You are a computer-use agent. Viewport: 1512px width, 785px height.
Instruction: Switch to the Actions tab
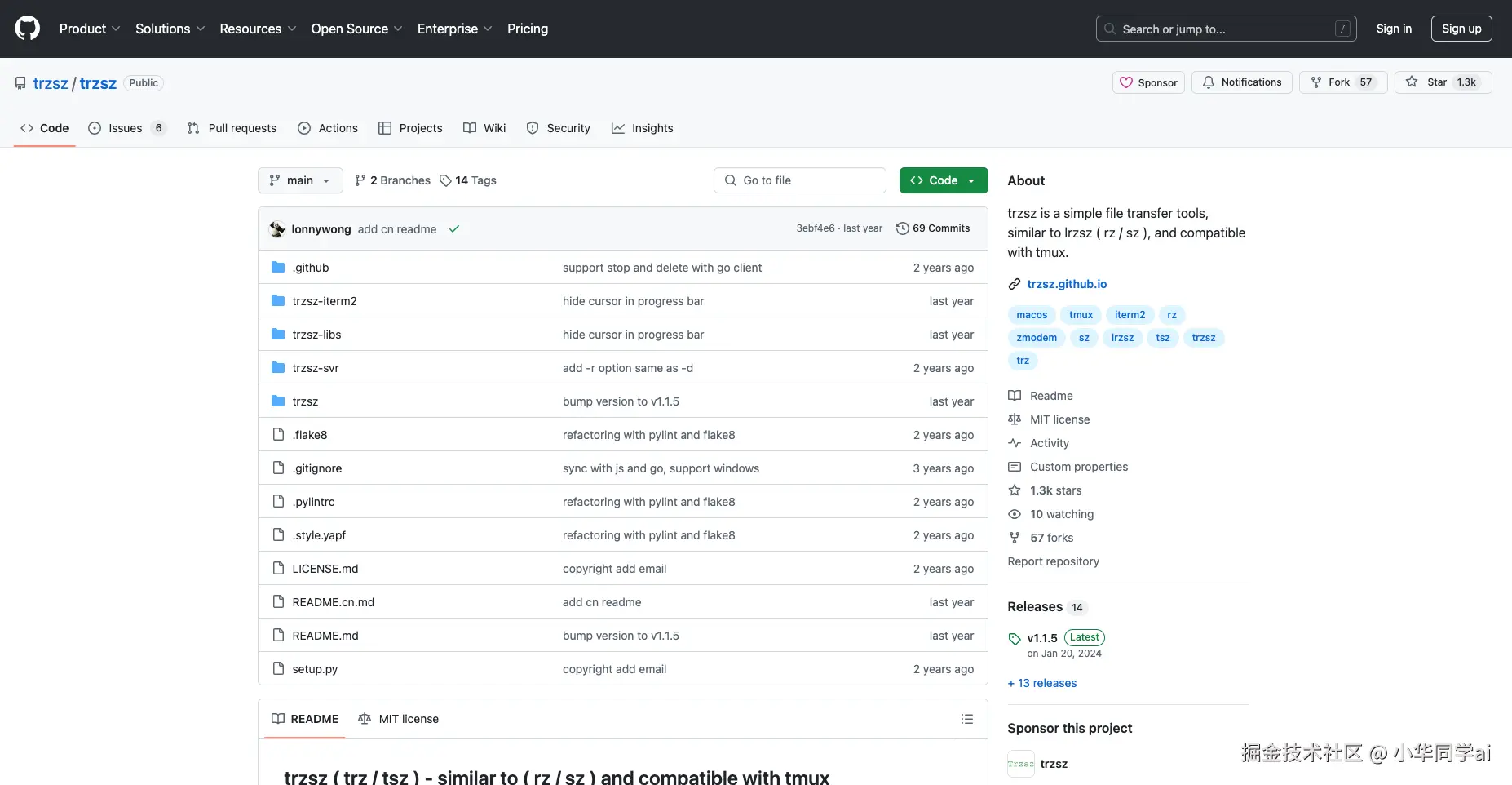tap(328, 128)
